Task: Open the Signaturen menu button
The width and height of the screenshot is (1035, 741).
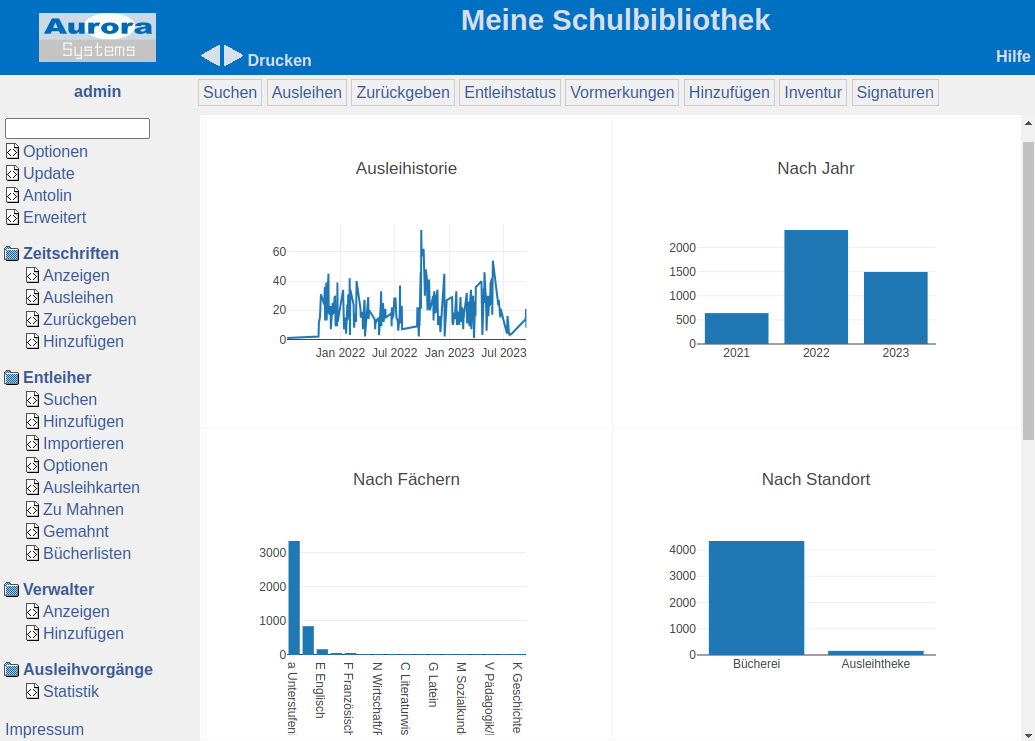Action: pos(895,93)
